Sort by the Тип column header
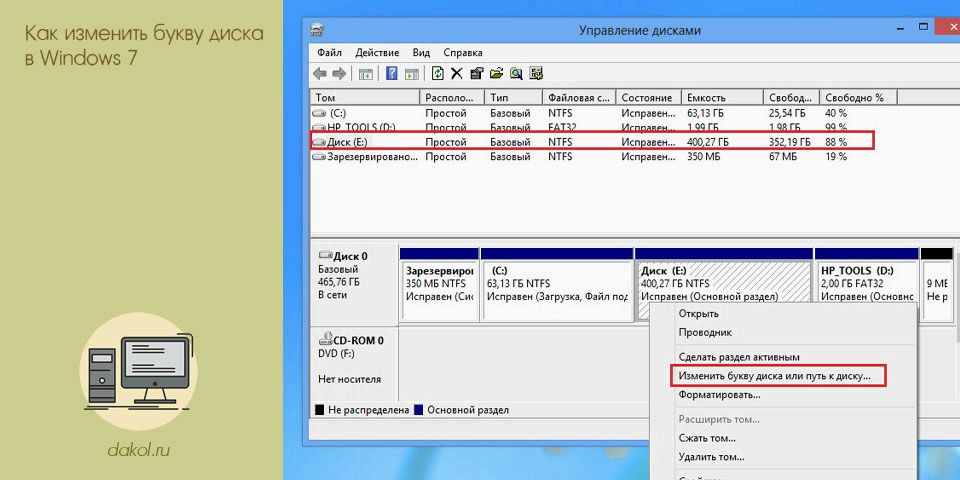This screenshot has width=960, height=480. [x=514, y=98]
